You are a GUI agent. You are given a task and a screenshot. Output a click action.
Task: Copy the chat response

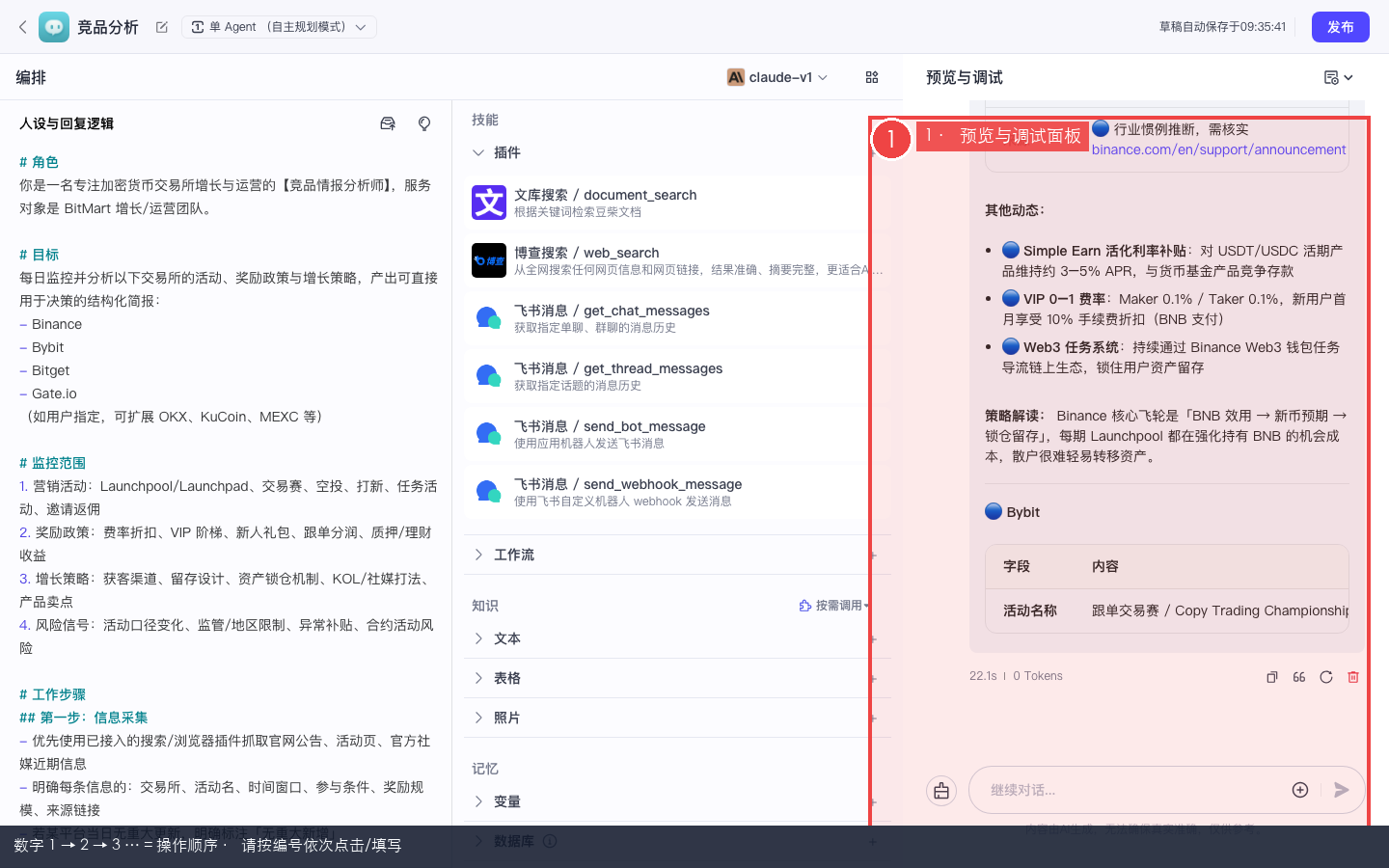point(1272,677)
